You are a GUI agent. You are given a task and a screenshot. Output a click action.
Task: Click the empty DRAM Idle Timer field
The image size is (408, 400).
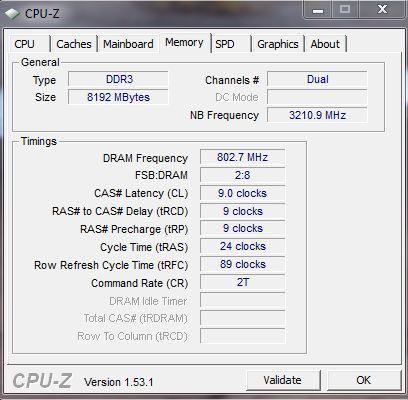point(243,301)
